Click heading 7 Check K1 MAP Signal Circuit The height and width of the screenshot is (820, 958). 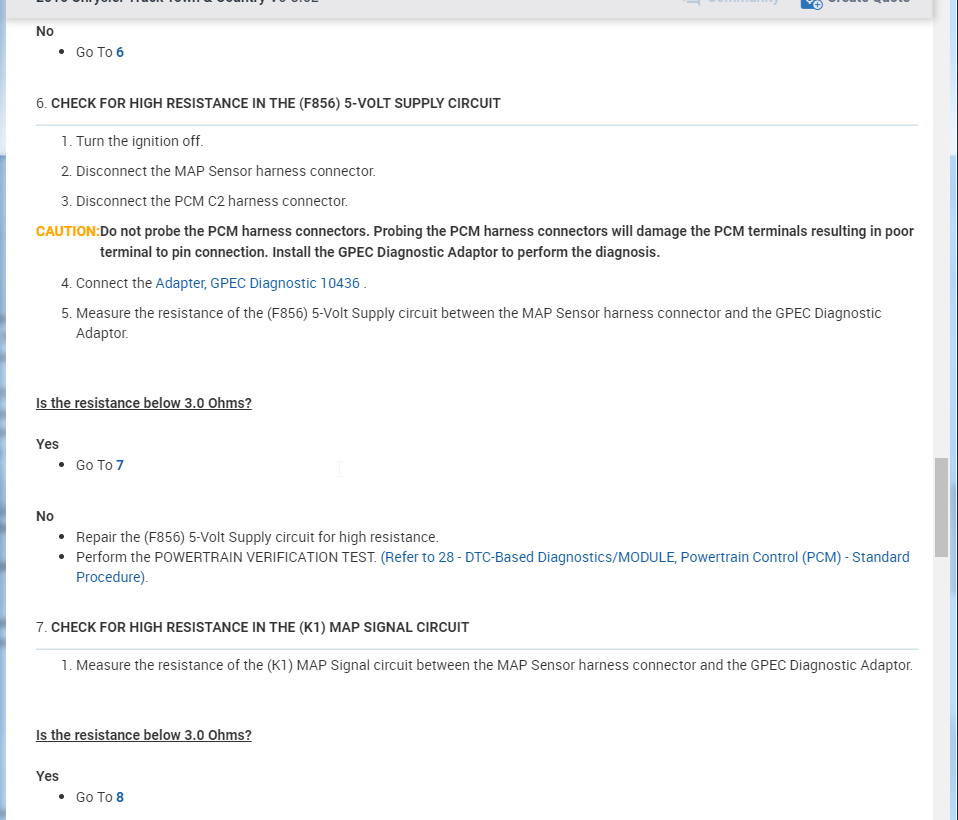point(260,628)
